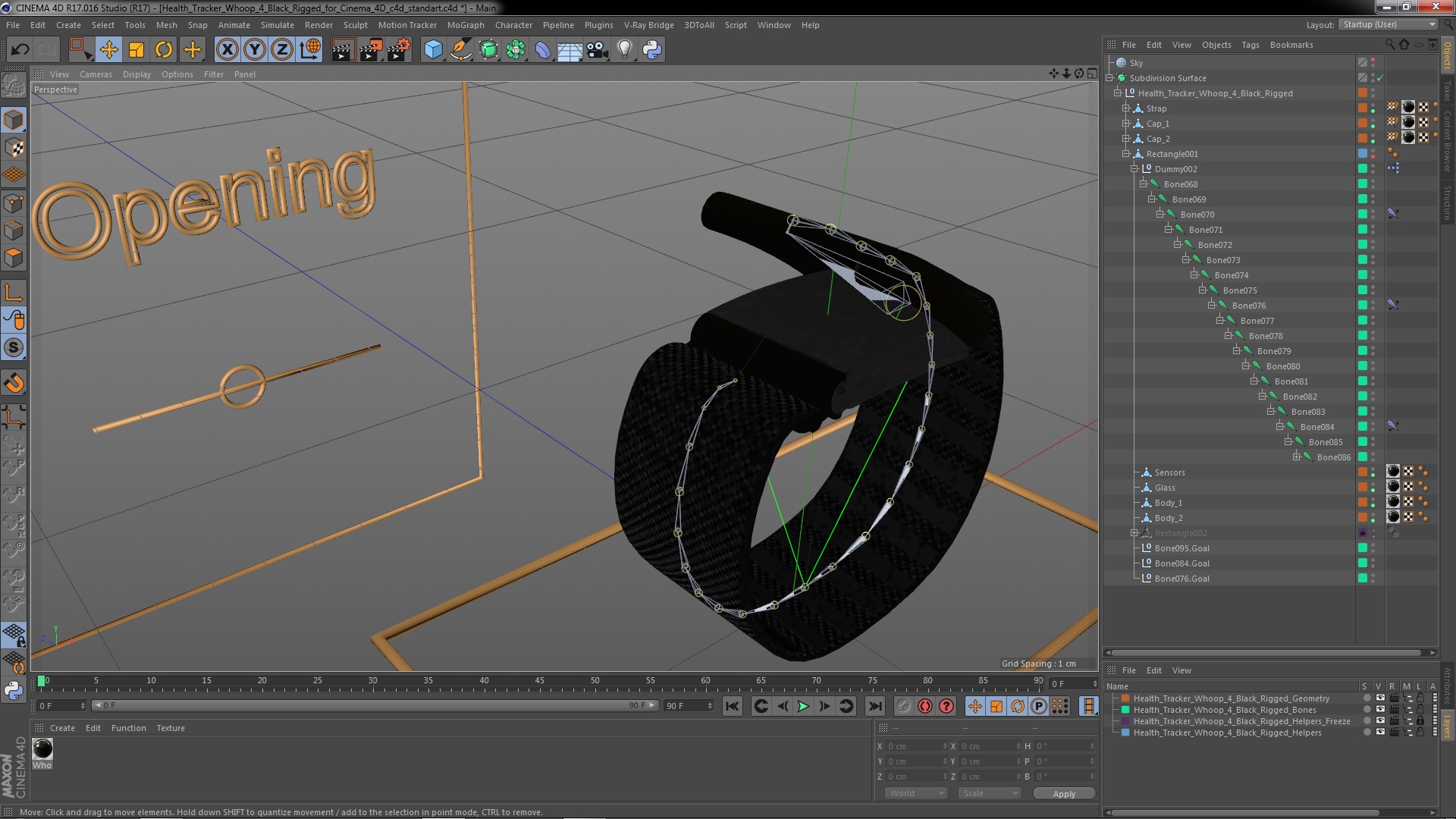Open the Scale mode dropdown
This screenshot has width=1456, height=819.
(x=989, y=793)
